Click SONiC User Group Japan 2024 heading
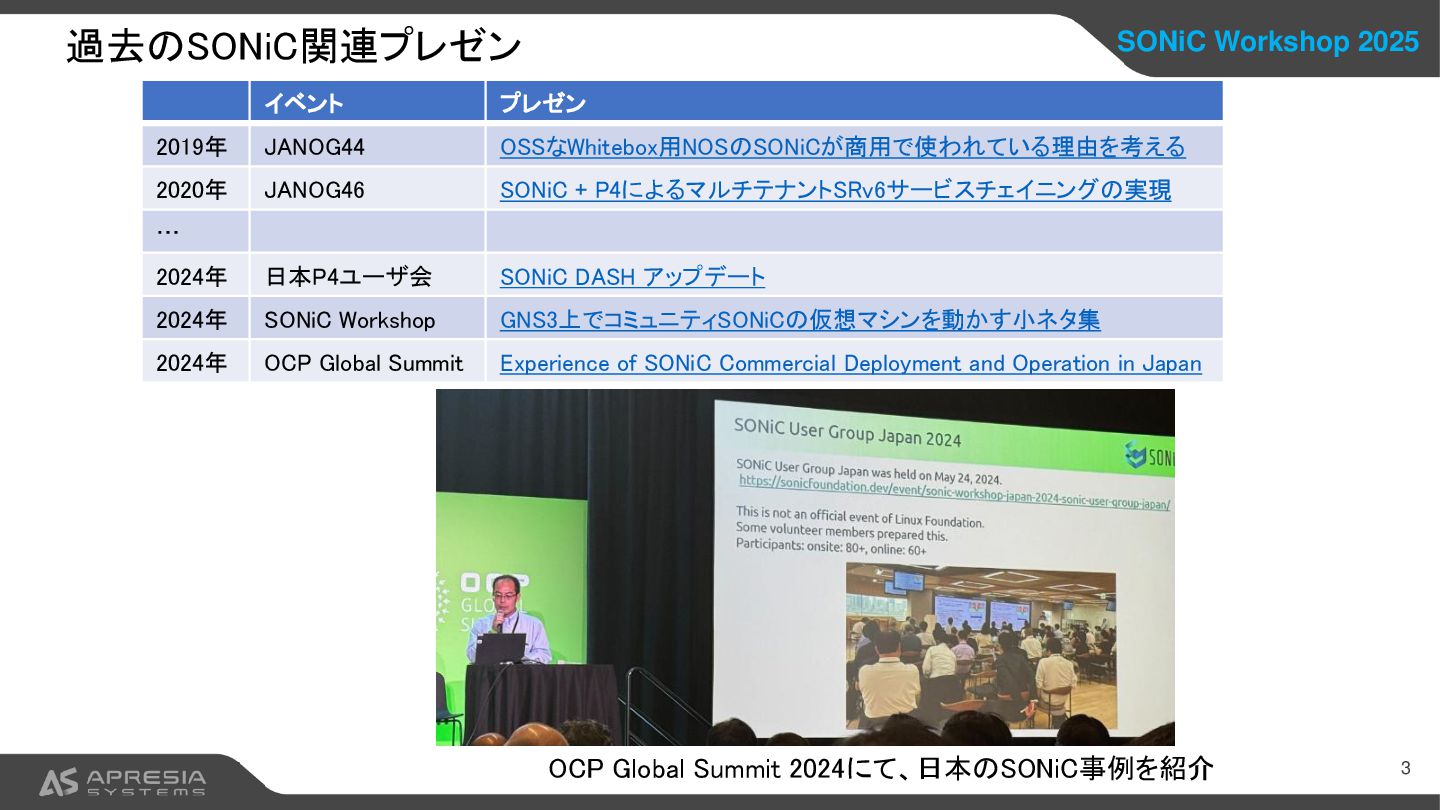1440x810 pixels. [847, 431]
